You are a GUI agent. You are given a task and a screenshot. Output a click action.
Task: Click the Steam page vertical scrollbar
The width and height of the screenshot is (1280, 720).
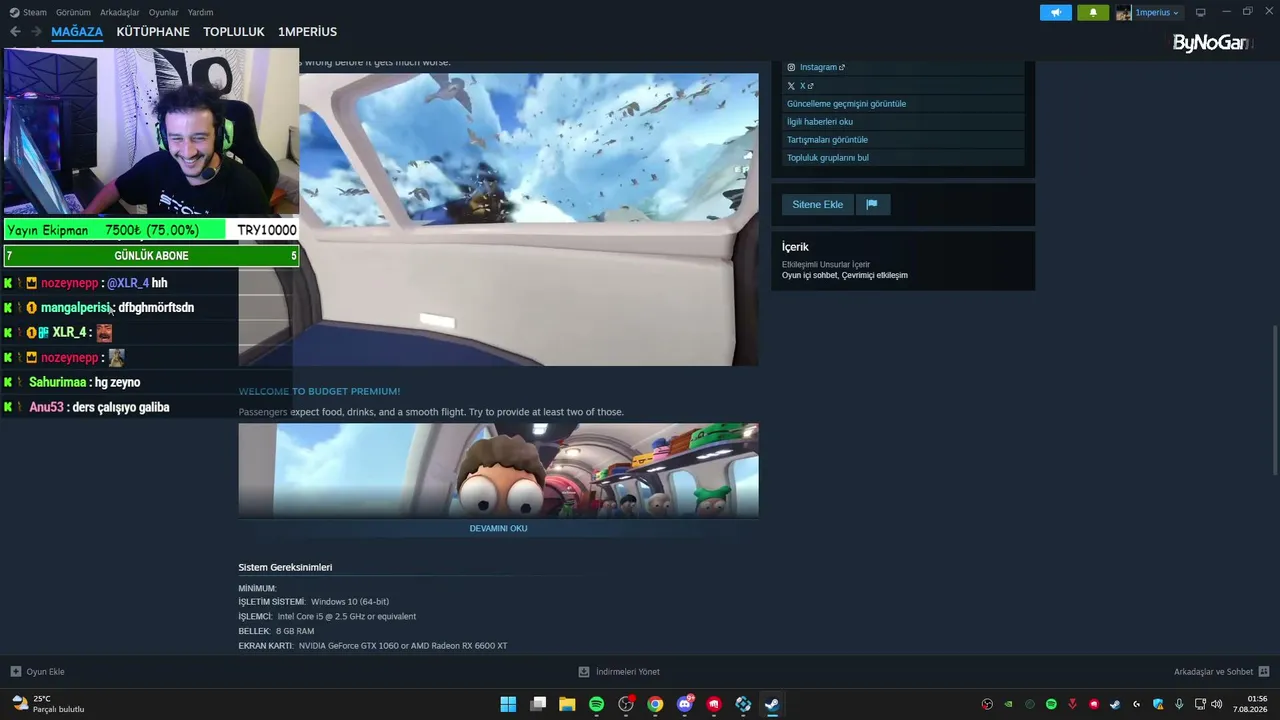tap(1274, 400)
